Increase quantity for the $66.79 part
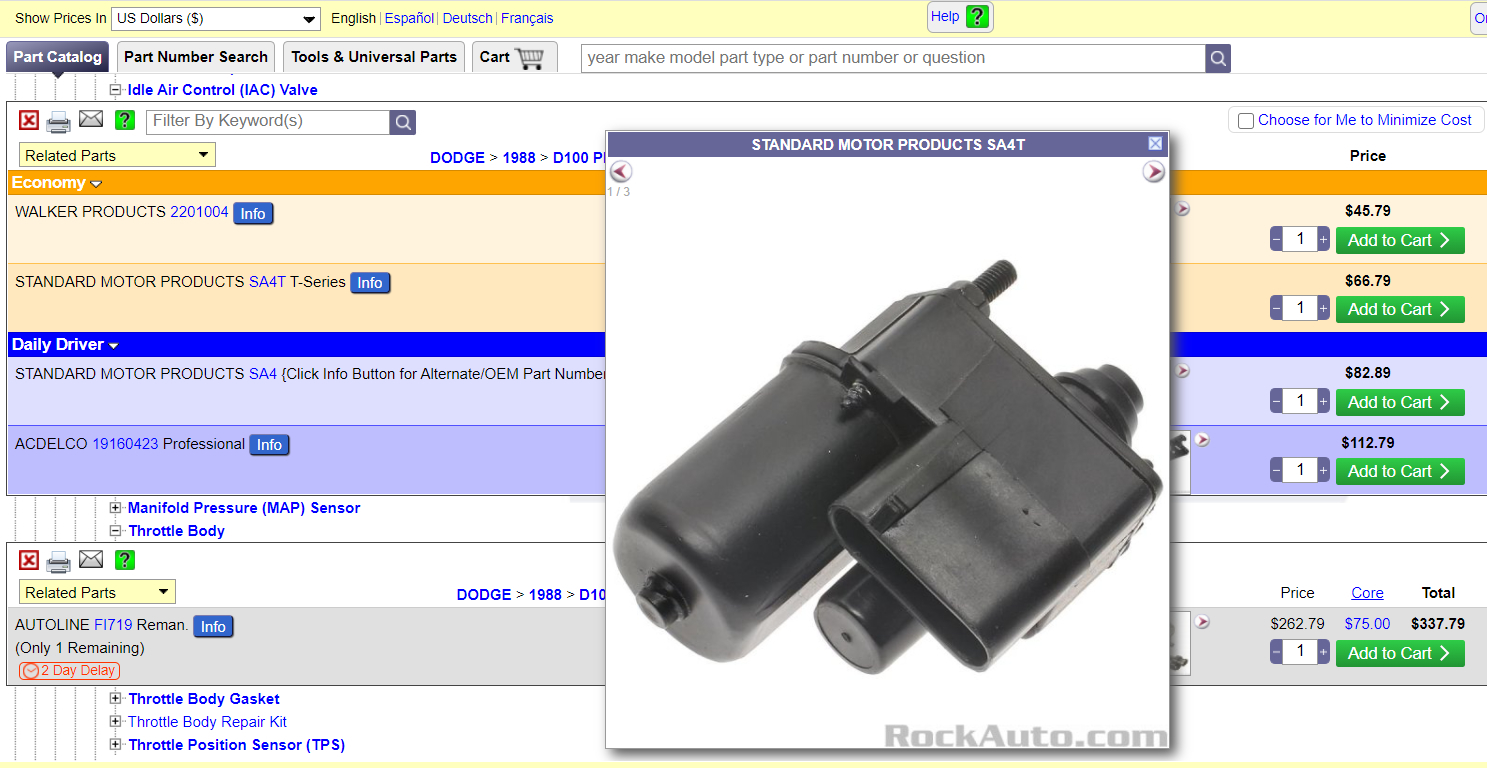 1324,309
